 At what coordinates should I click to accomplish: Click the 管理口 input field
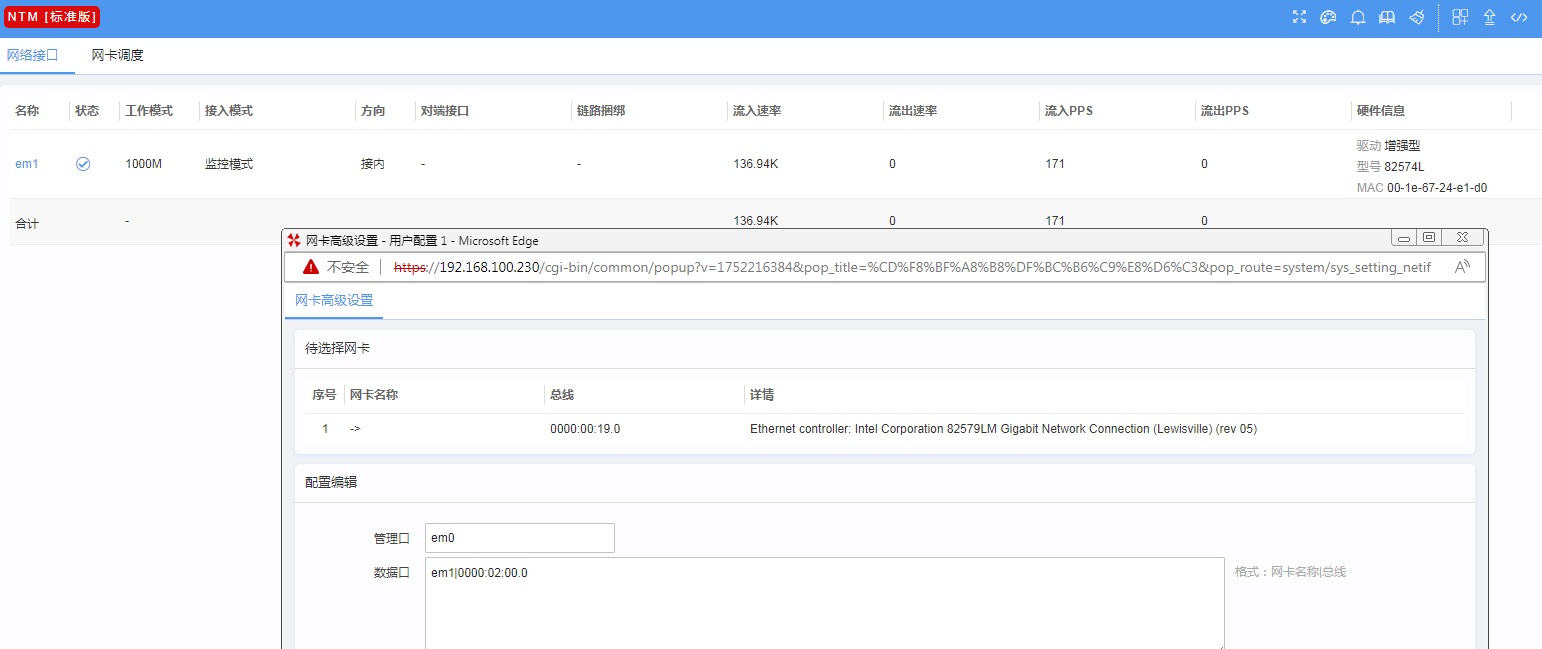tap(519, 538)
